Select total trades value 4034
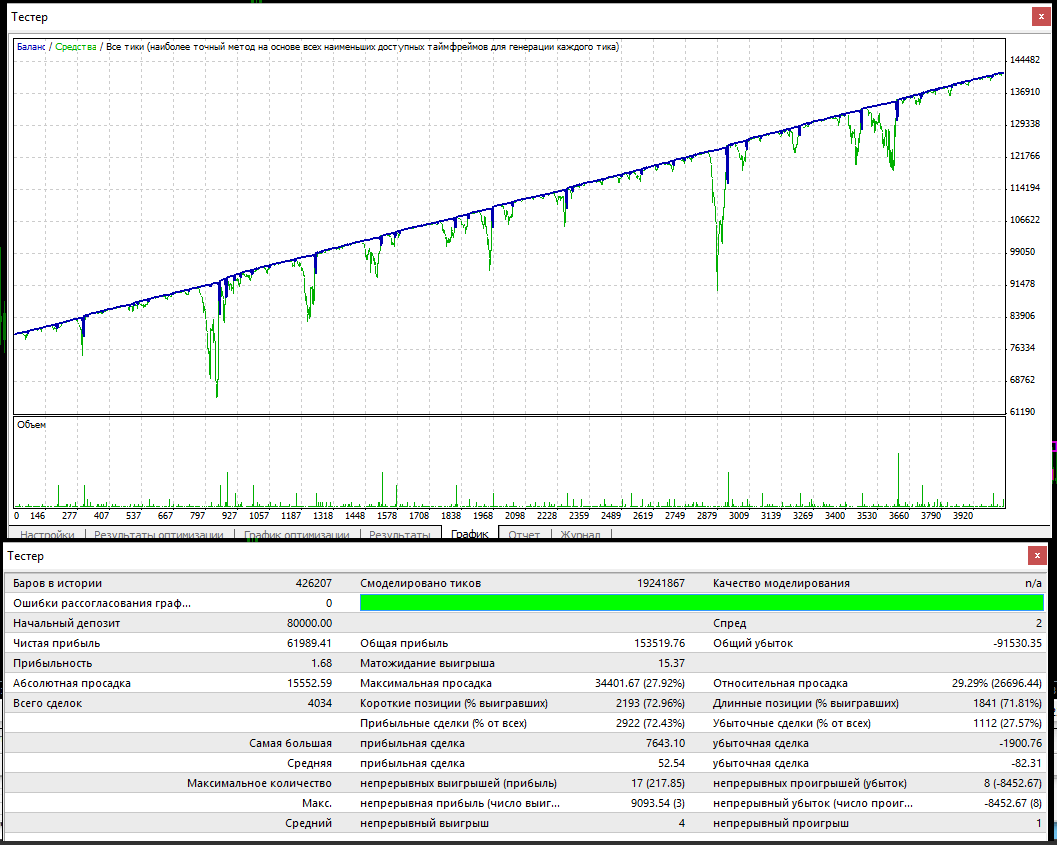 click(x=320, y=703)
